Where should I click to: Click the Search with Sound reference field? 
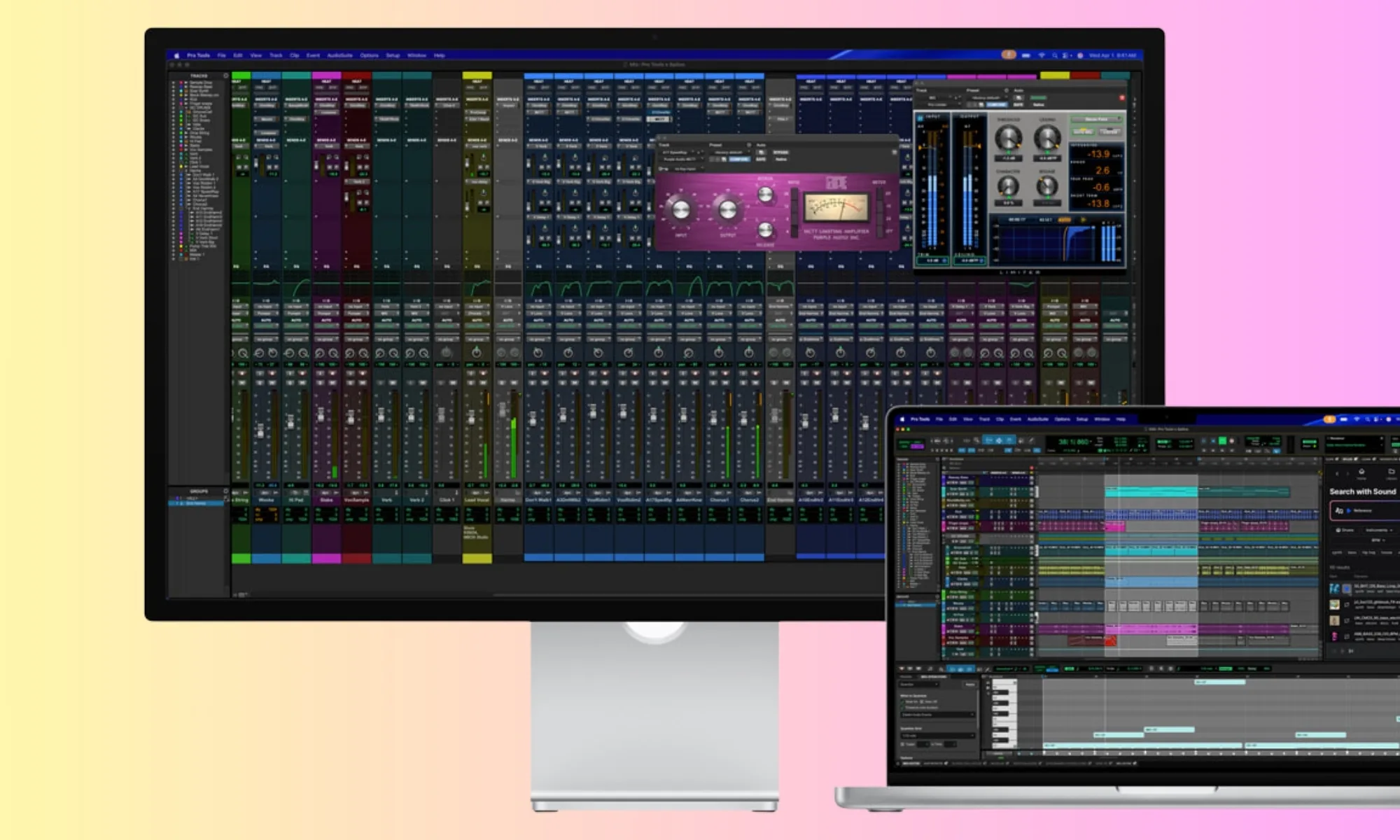click(1365, 511)
